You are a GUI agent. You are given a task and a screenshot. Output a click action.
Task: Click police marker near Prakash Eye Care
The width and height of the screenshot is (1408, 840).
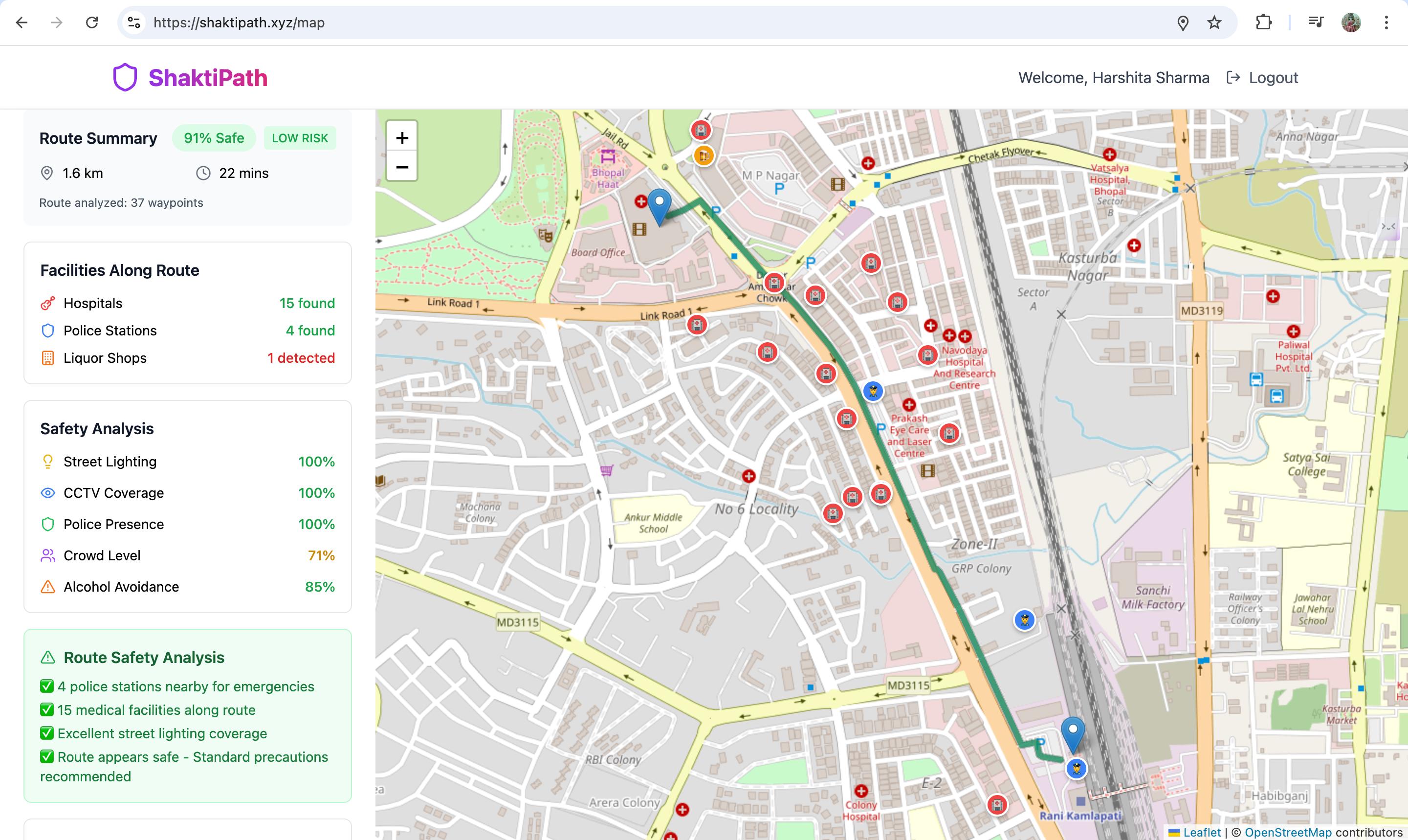[x=873, y=391]
